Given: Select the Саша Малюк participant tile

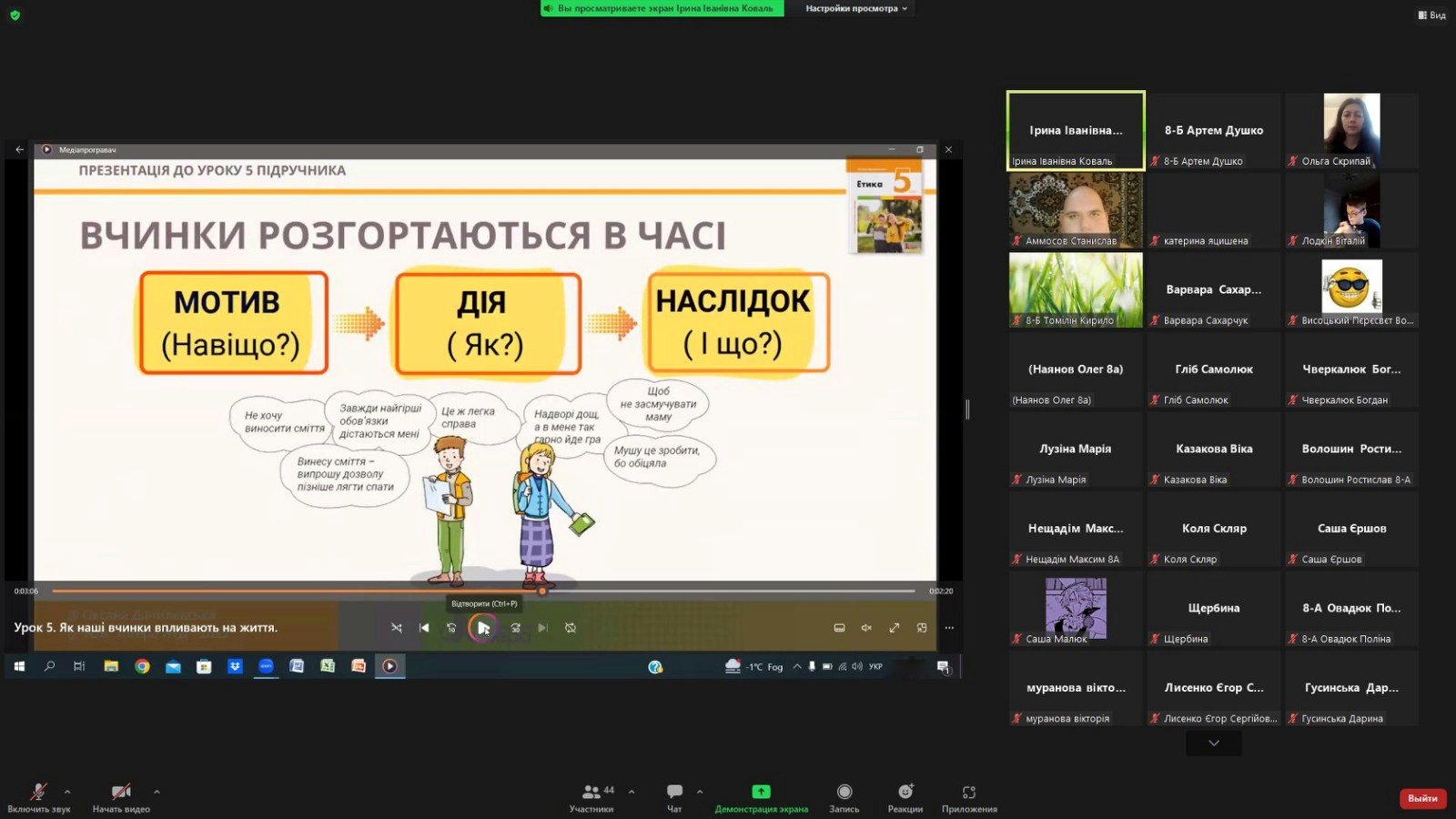Looking at the screenshot, I should pyautogui.click(x=1076, y=608).
